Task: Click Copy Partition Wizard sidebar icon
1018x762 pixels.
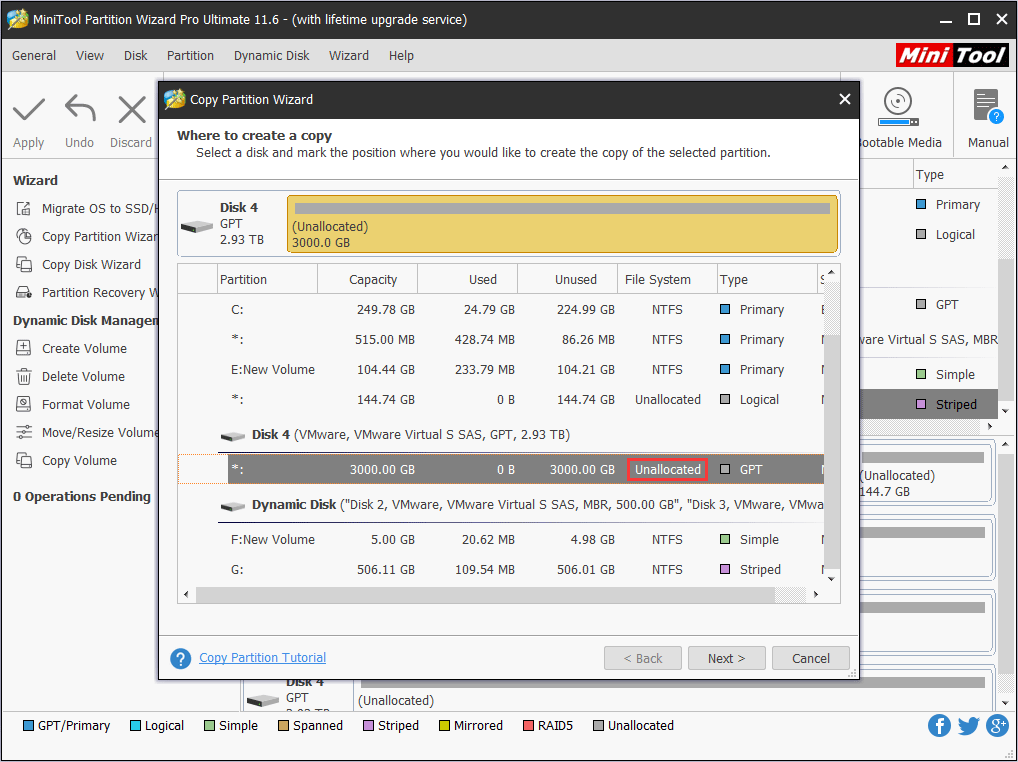Action: [x=24, y=236]
